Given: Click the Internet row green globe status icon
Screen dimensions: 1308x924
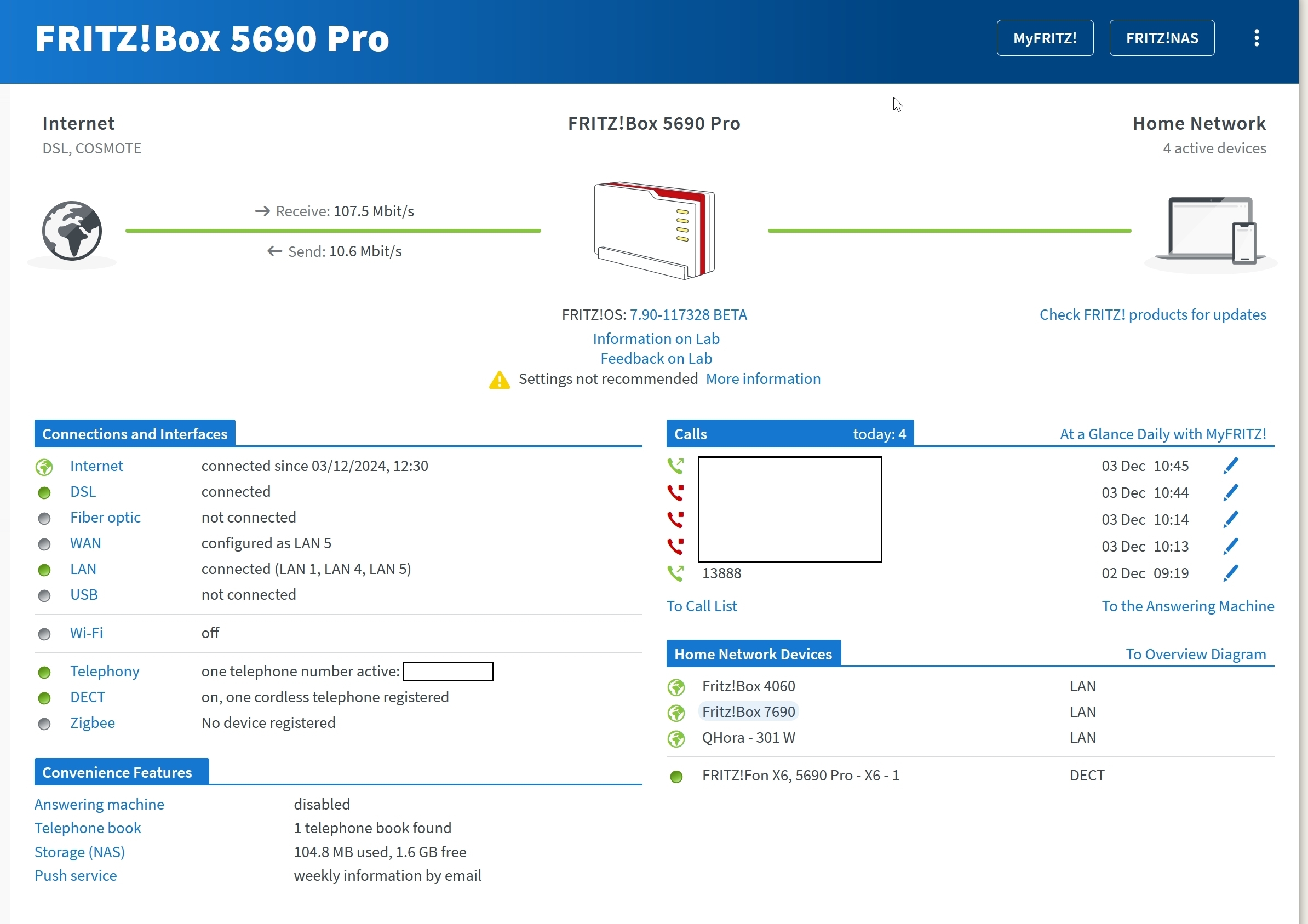Looking at the screenshot, I should 44,467.
